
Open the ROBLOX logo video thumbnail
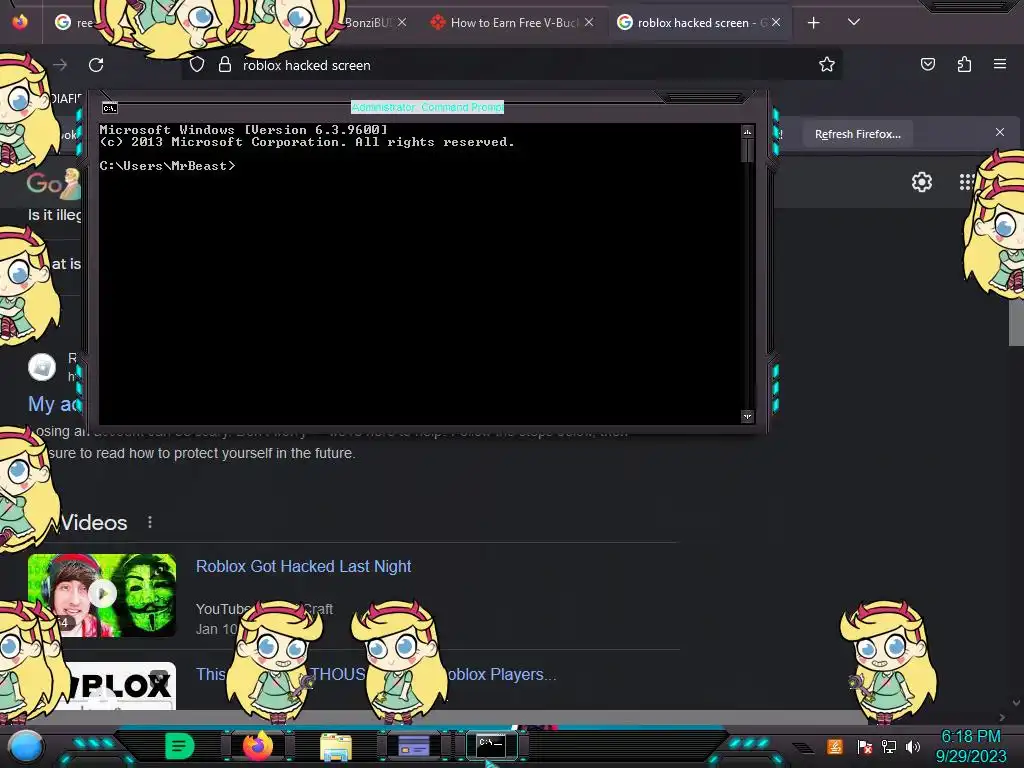pyautogui.click(x=116, y=686)
